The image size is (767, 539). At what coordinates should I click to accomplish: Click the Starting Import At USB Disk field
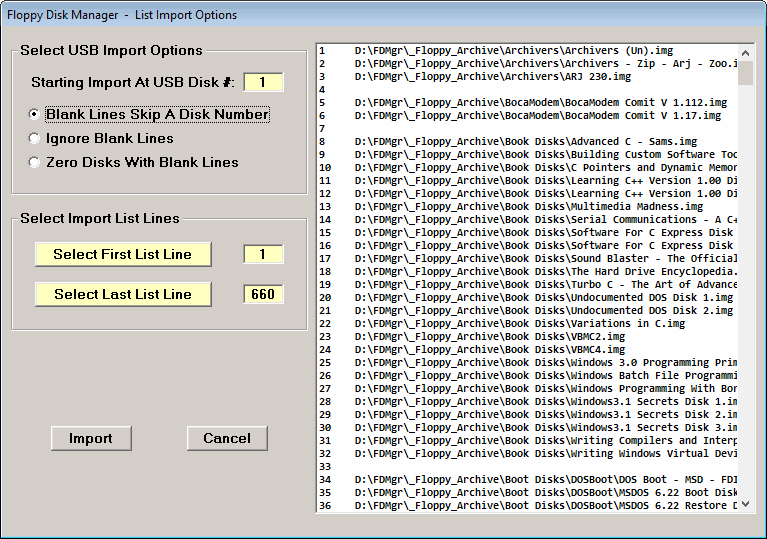263,82
